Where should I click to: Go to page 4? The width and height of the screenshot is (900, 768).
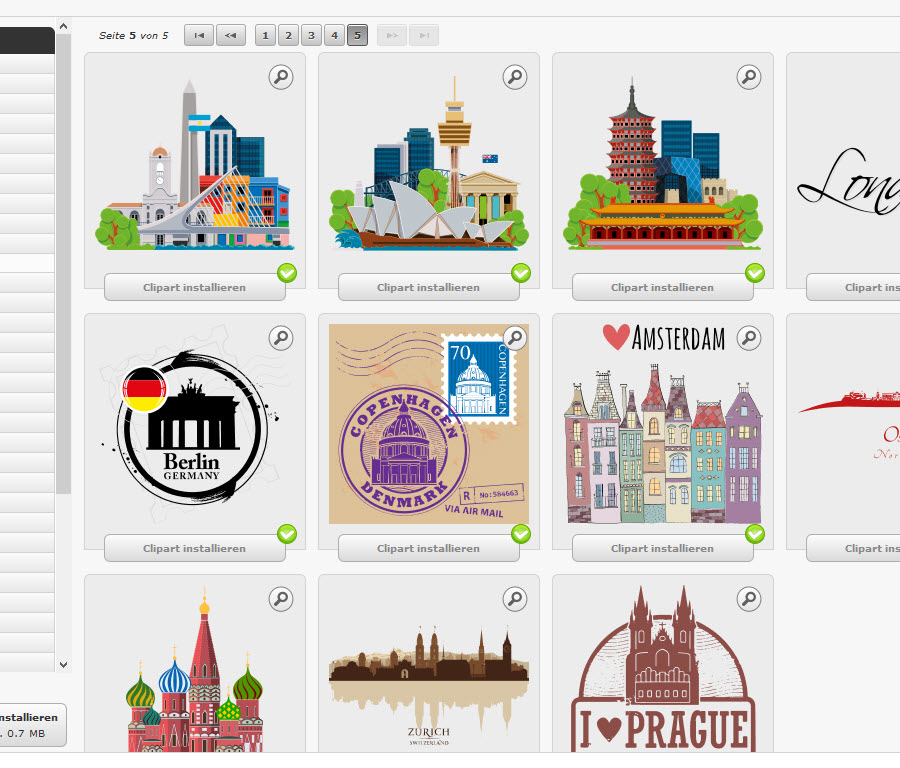(x=334, y=36)
